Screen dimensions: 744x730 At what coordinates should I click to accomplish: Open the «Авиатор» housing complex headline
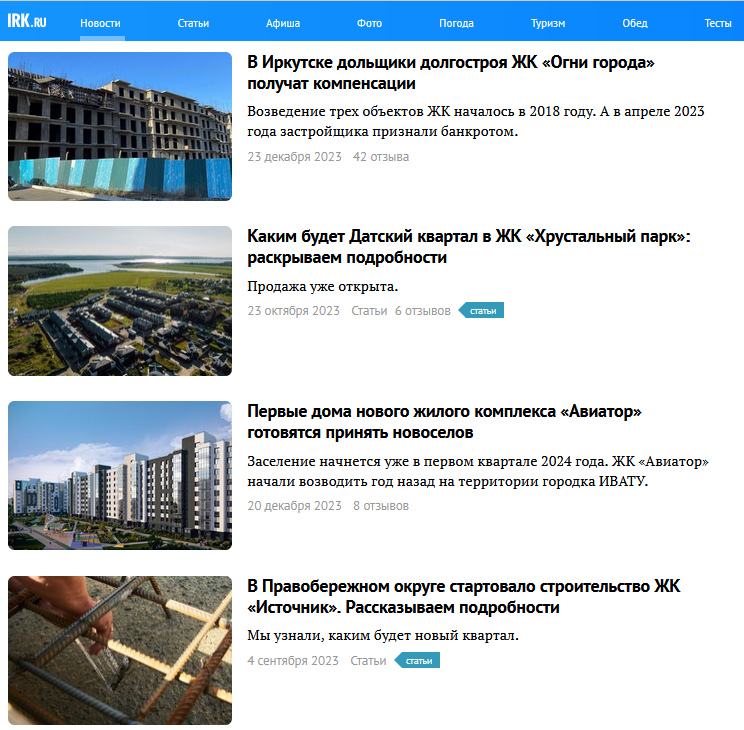444,421
